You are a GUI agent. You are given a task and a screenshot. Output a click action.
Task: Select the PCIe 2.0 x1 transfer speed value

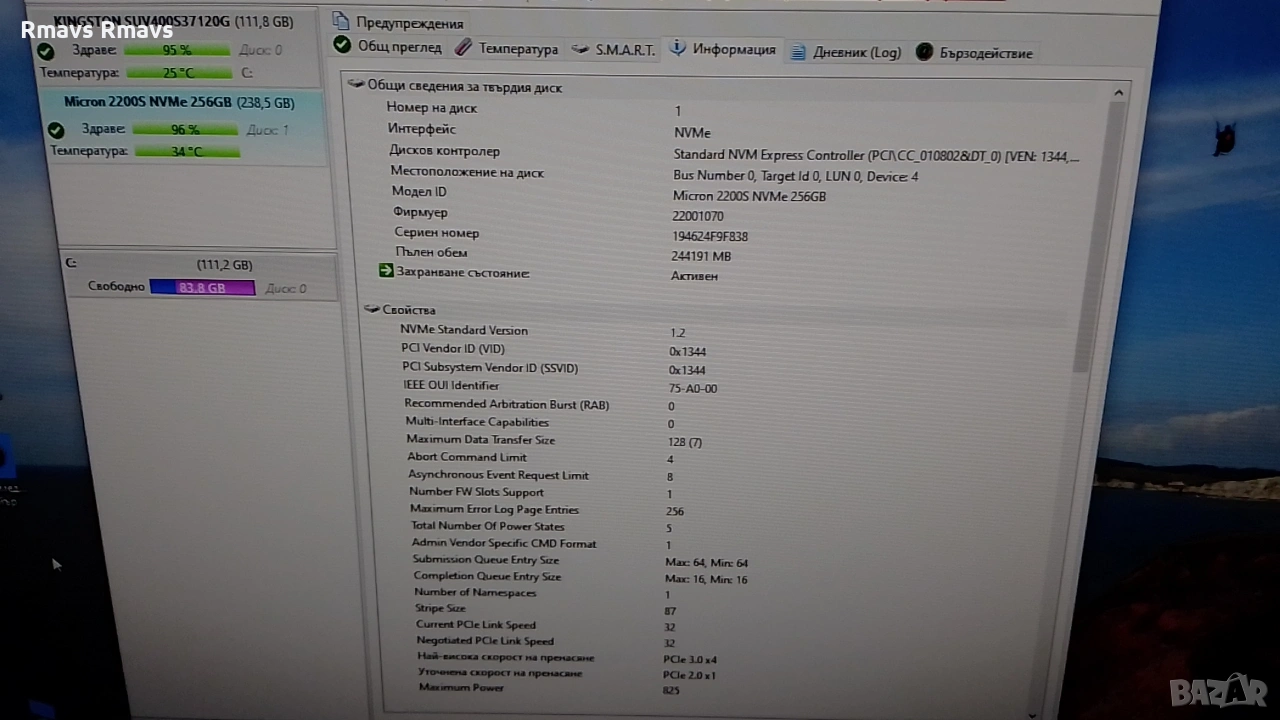[x=689, y=675]
